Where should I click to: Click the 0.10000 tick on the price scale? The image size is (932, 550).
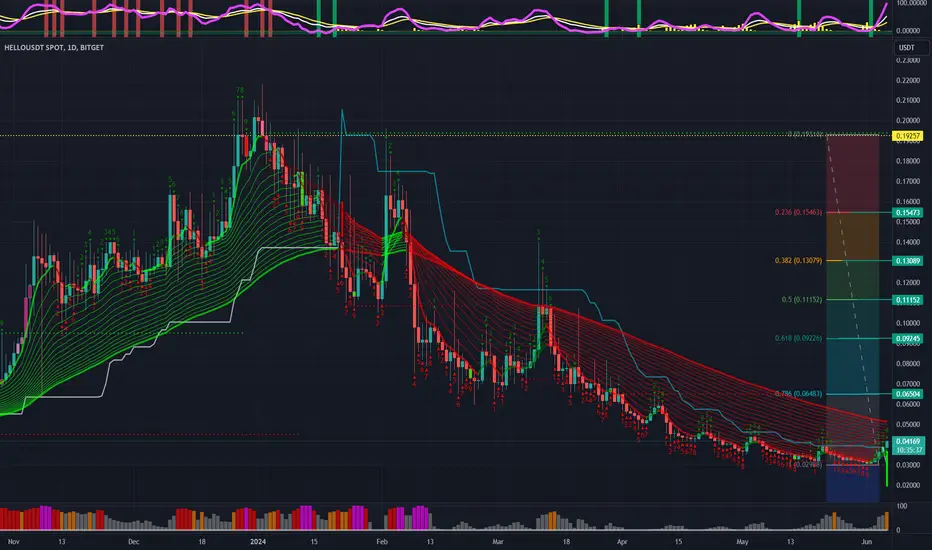click(x=908, y=323)
